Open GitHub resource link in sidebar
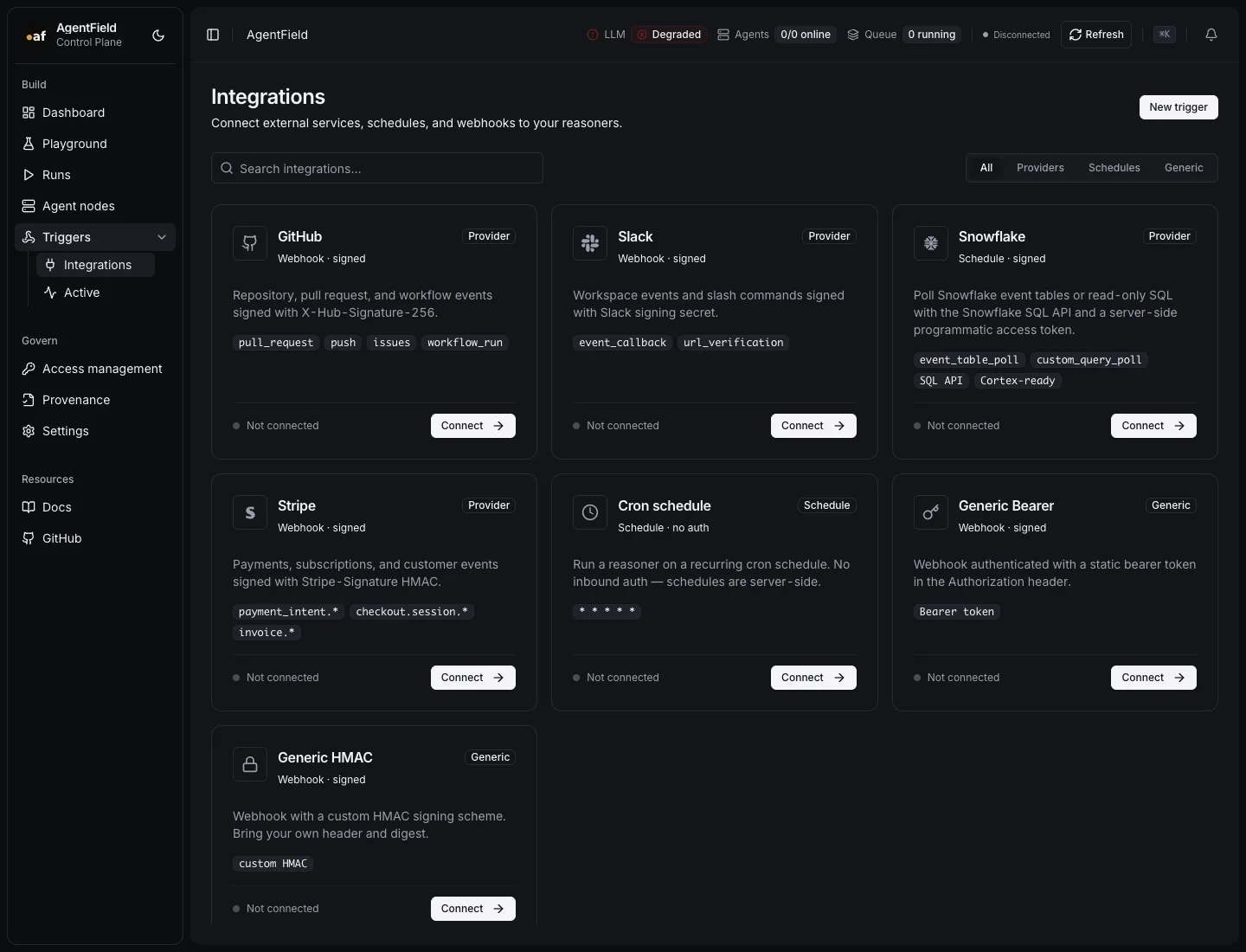This screenshot has width=1246, height=952. point(95,538)
